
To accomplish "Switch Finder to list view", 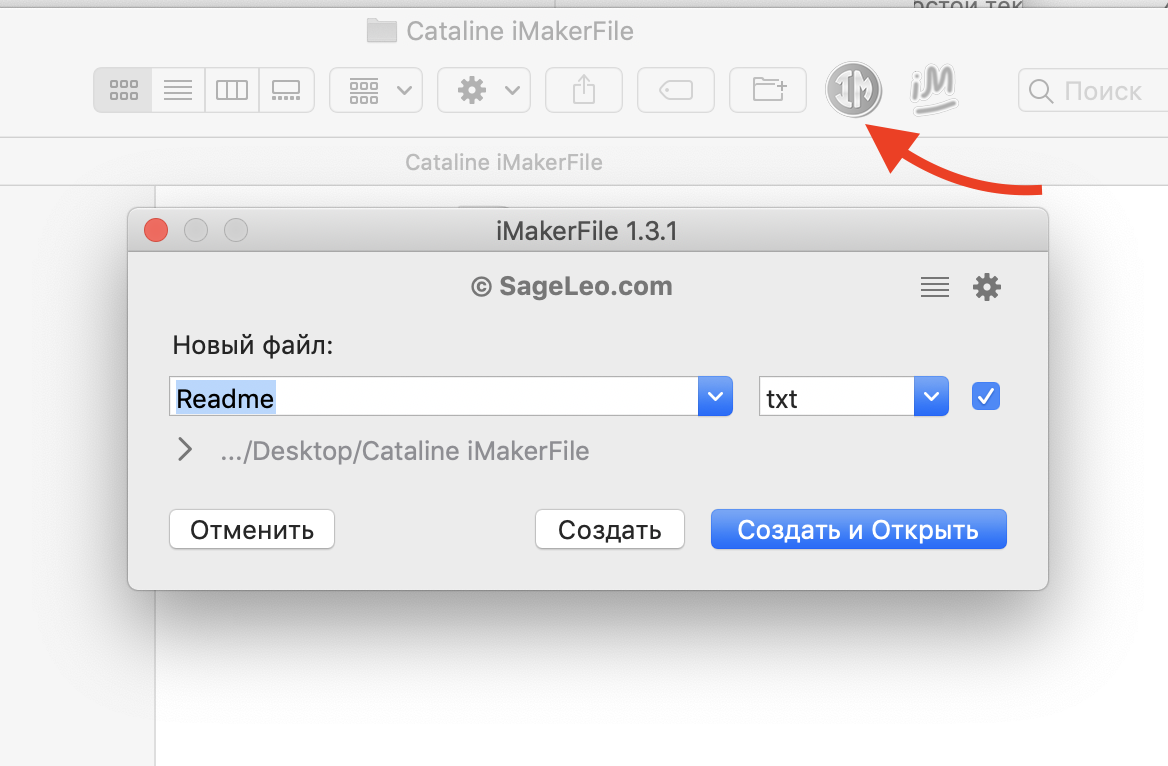I will pyautogui.click(x=178, y=91).
